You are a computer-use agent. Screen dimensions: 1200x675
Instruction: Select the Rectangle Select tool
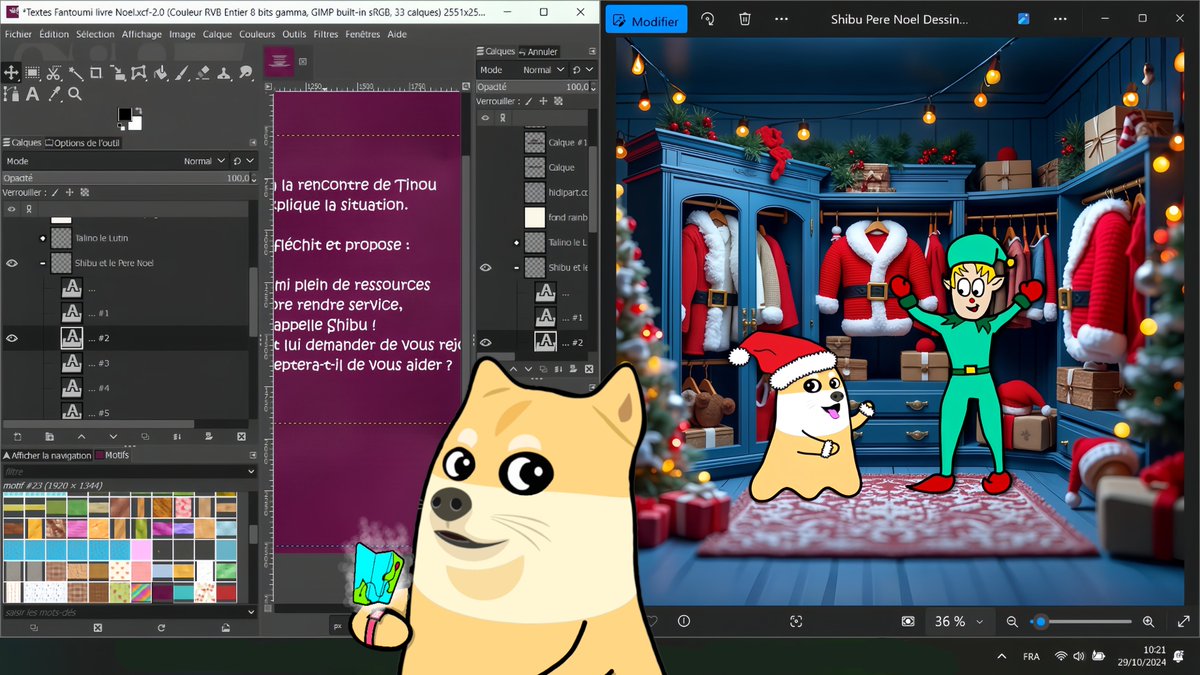(33, 73)
